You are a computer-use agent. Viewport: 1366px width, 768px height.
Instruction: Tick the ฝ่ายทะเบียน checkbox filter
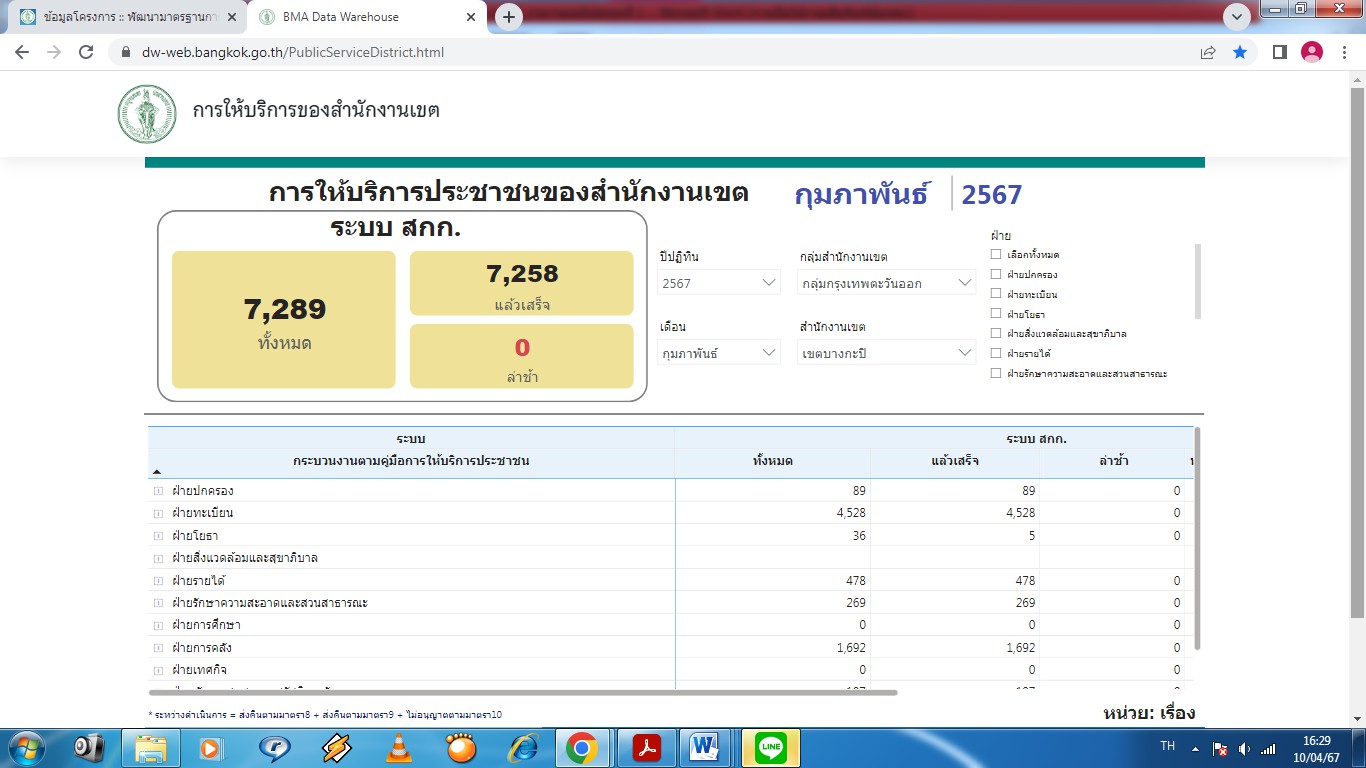[x=996, y=294]
